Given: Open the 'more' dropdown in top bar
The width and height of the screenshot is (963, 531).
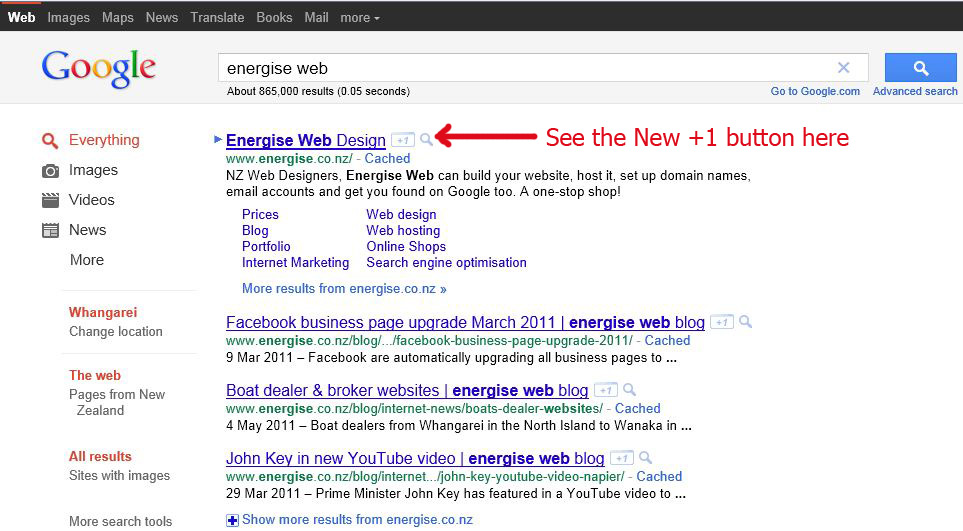Looking at the screenshot, I should click(x=359, y=17).
